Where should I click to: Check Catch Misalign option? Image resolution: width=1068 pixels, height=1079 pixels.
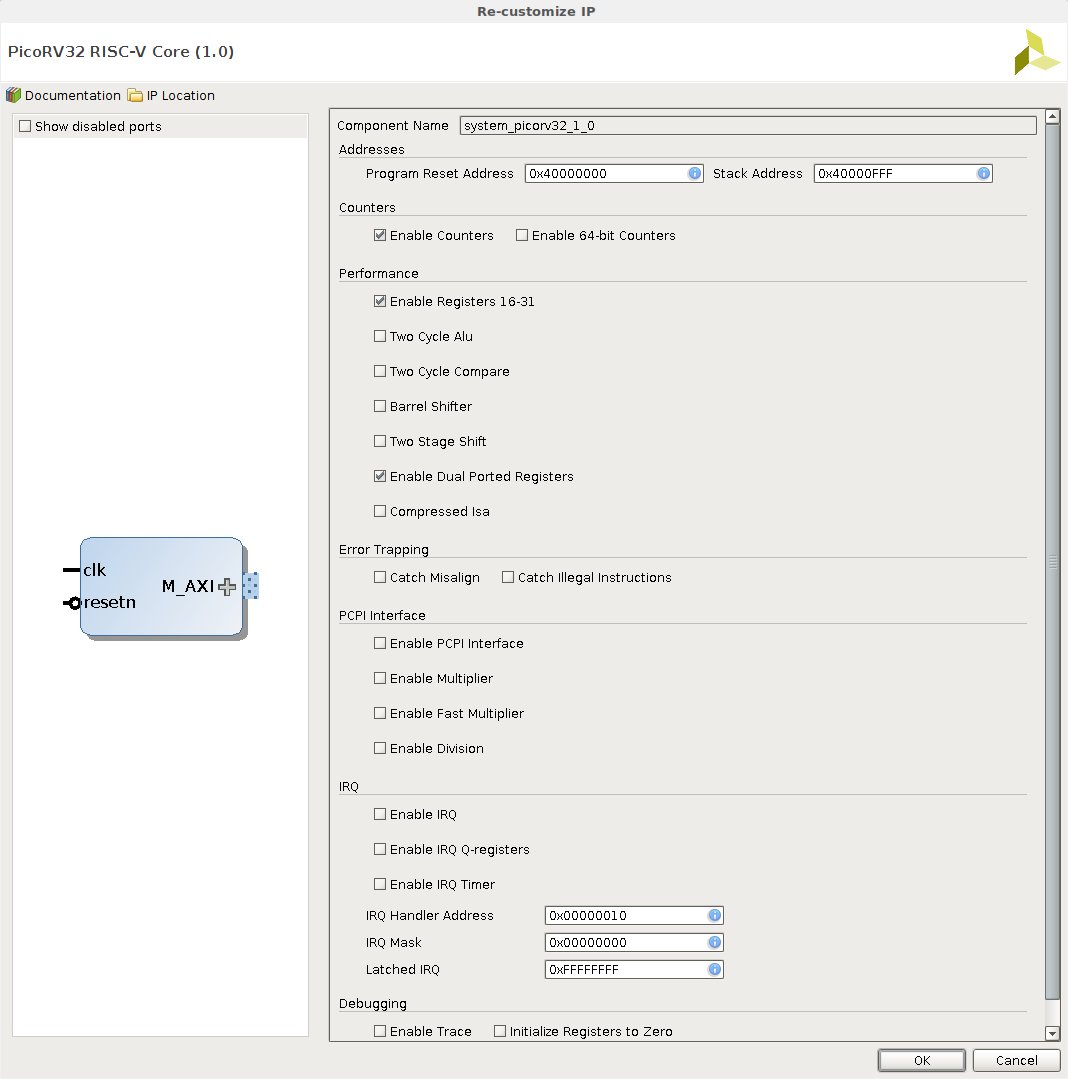tap(380, 577)
